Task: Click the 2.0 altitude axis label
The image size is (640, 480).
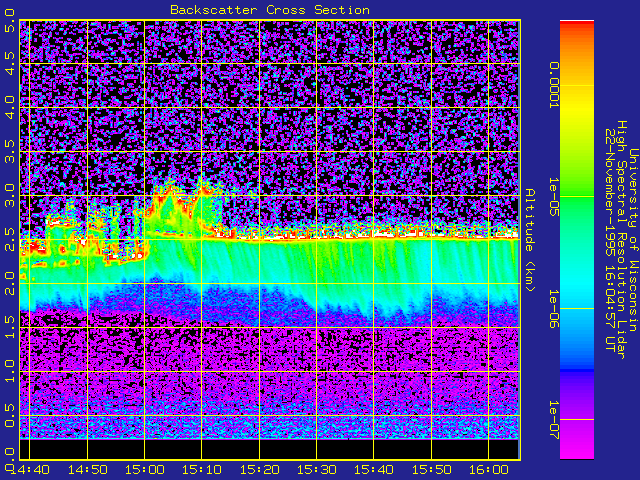Action: [x=9, y=283]
